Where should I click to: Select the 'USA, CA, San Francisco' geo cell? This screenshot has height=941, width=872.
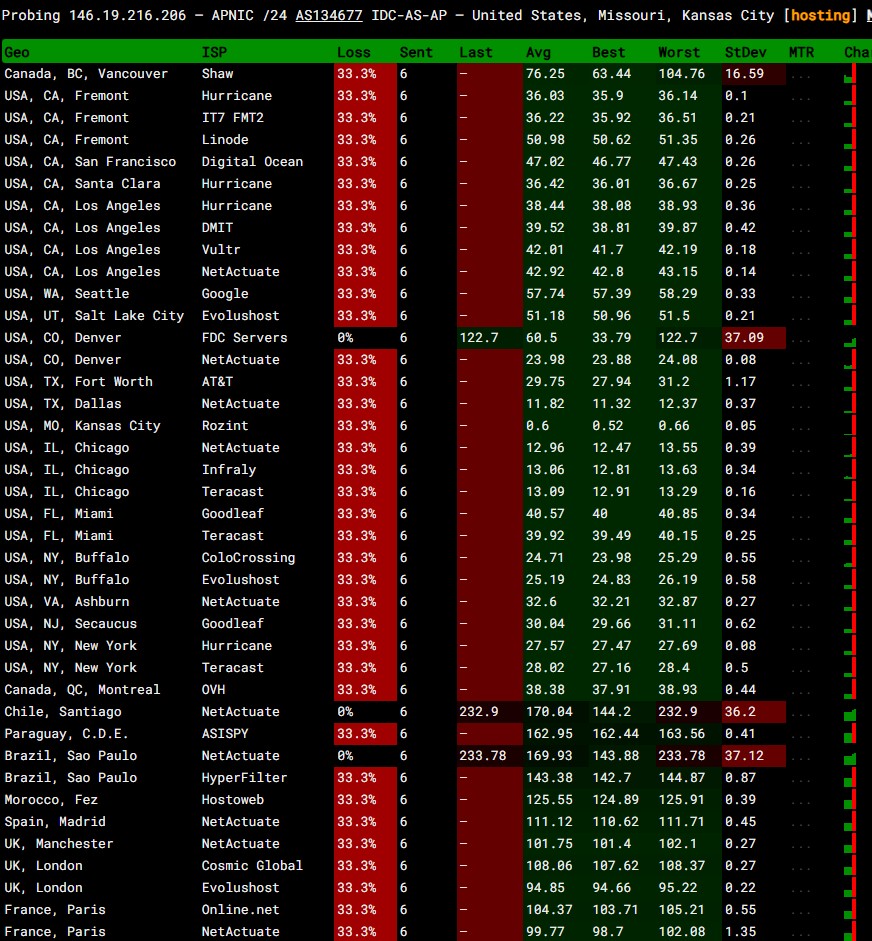90,161
